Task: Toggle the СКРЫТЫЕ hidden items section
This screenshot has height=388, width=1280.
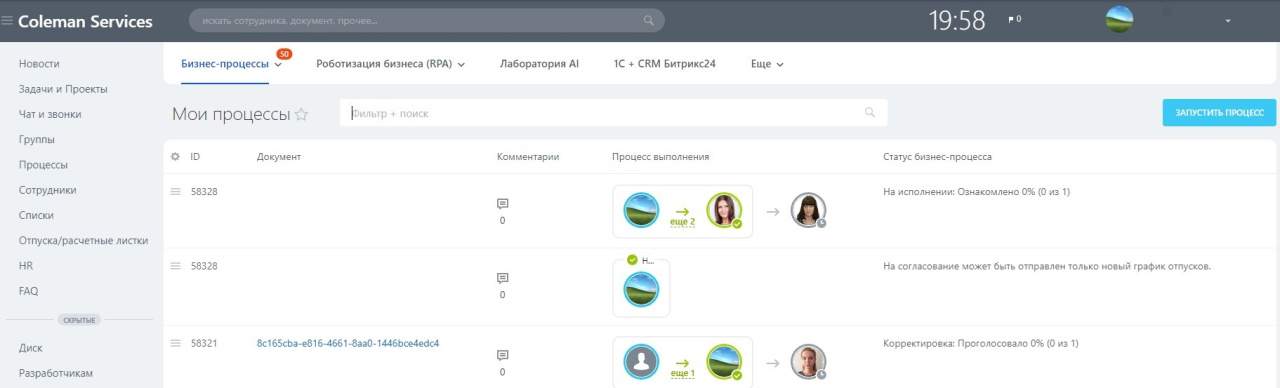Action: [x=80, y=320]
